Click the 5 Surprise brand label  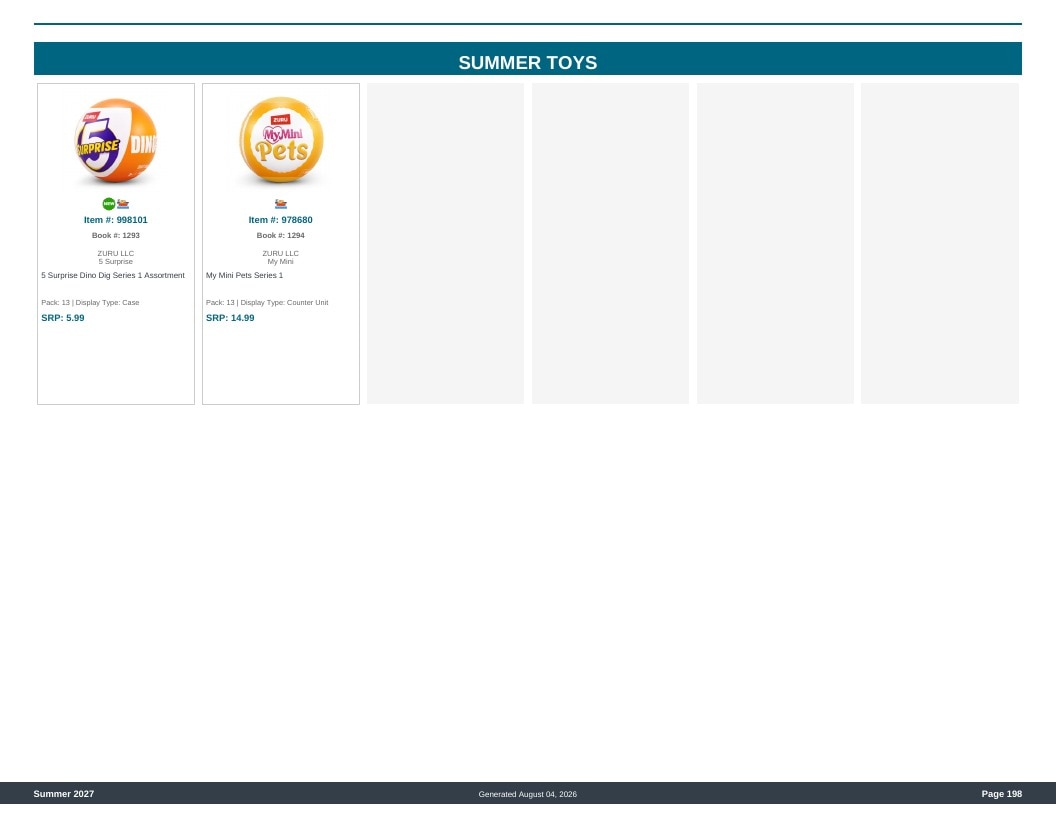pyautogui.click(x=116, y=262)
